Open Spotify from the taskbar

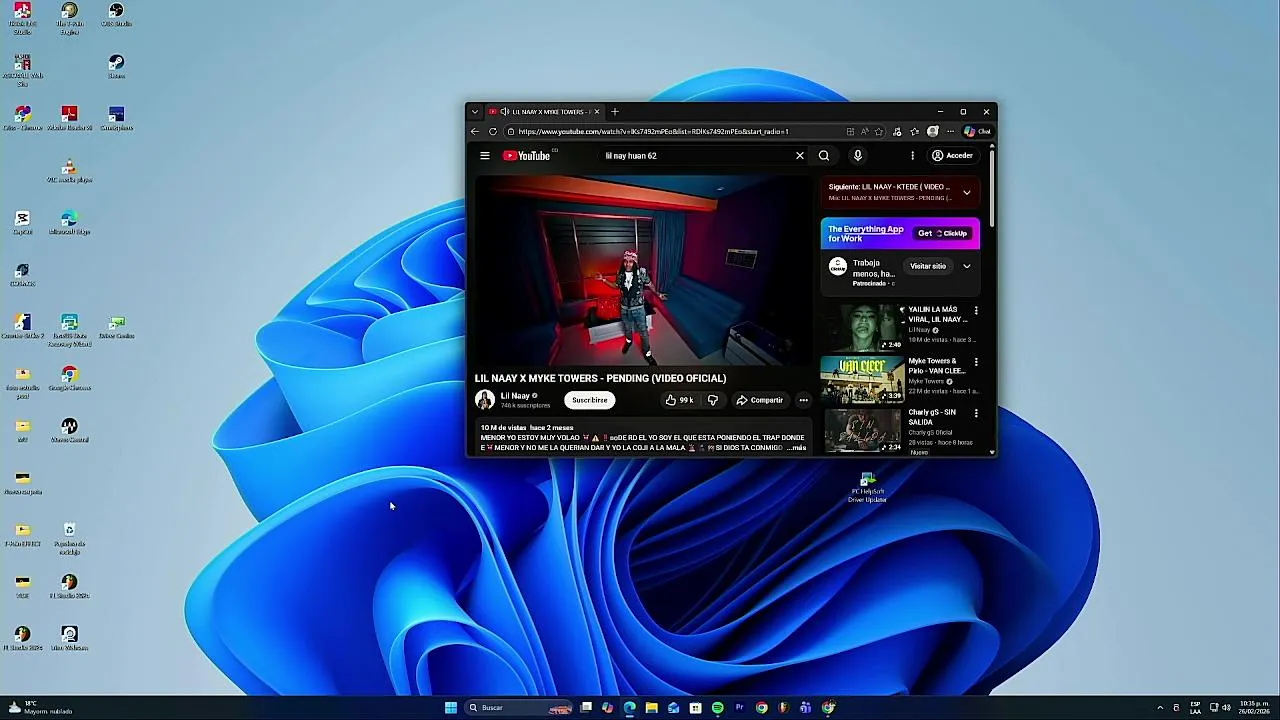click(717, 708)
